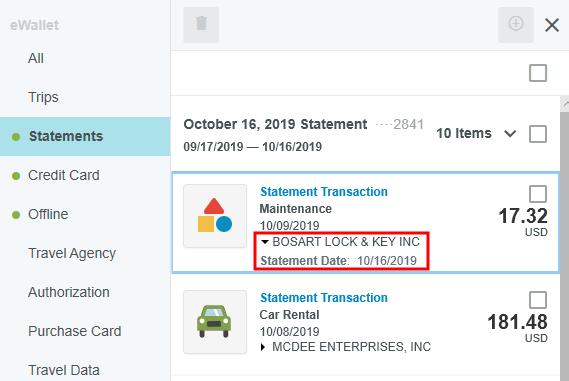The width and height of the screenshot is (569, 381).
Task: Click the add plus circle icon
Action: click(x=516, y=25)
